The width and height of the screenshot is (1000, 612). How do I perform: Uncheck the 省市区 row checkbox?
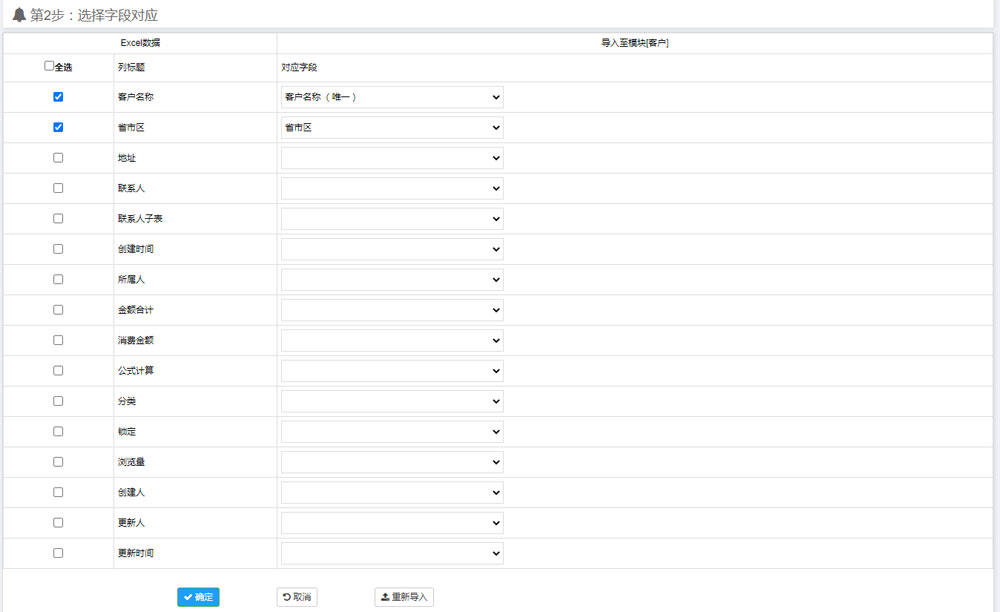pos(58,127)
